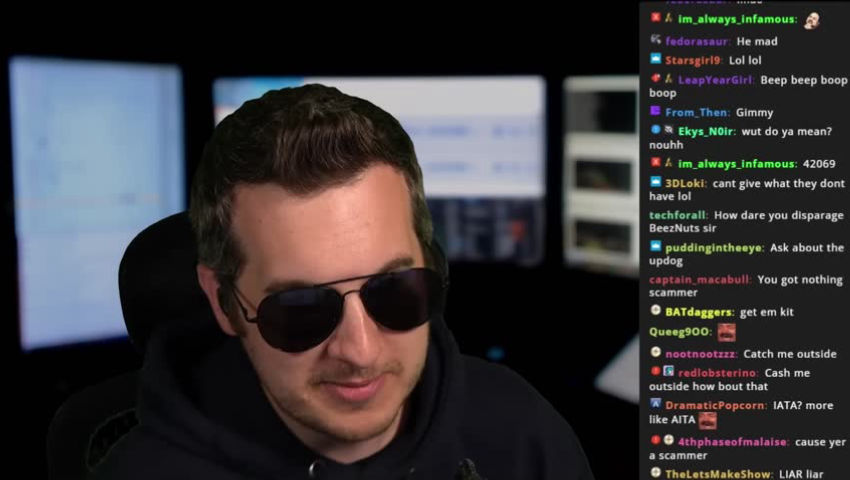Click the blue circle badge before Ekys_N0ir
This screenshot has height=480, width=850.
(x=655, y=130)
